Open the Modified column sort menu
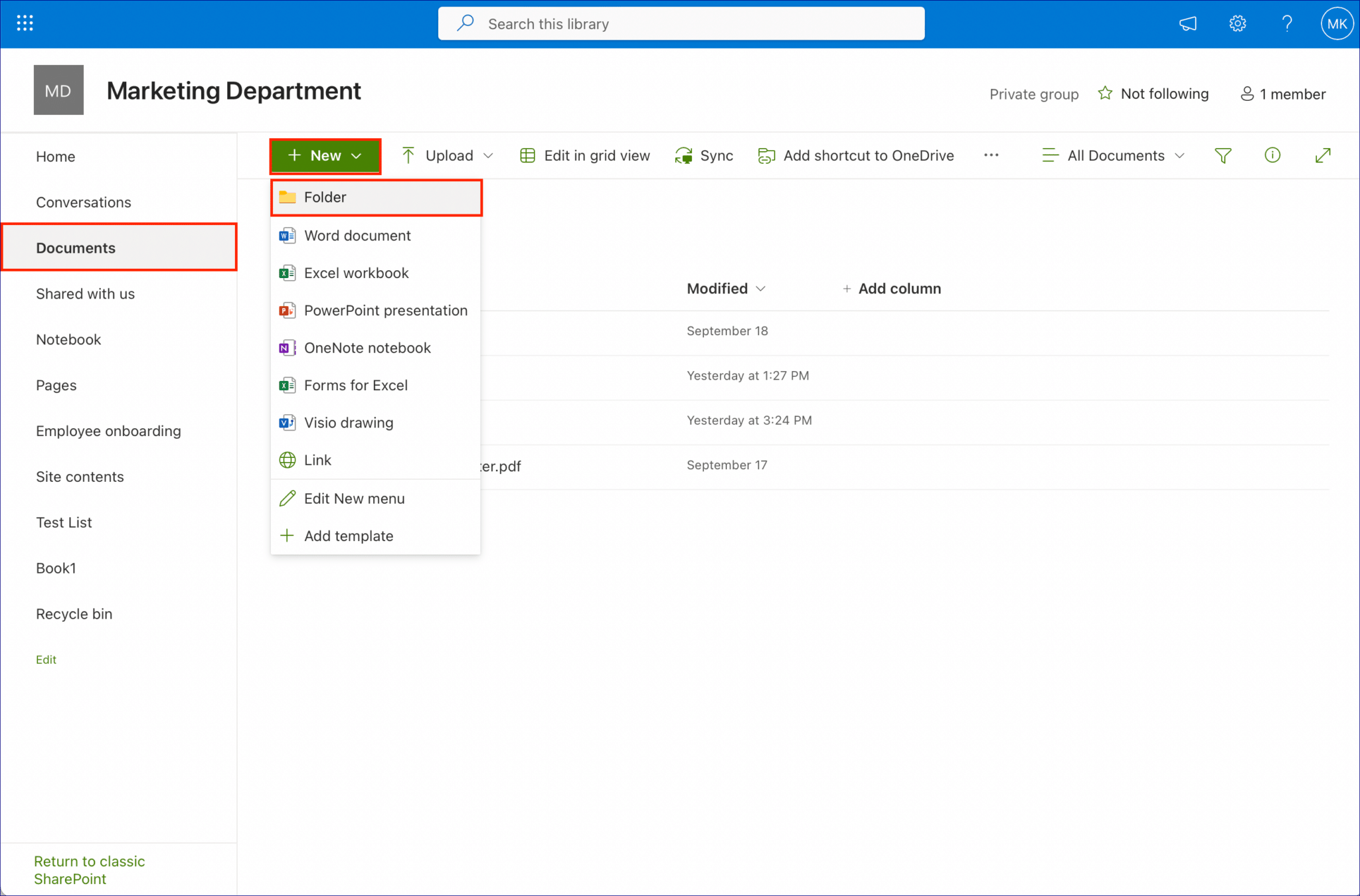 click(726, 288)
